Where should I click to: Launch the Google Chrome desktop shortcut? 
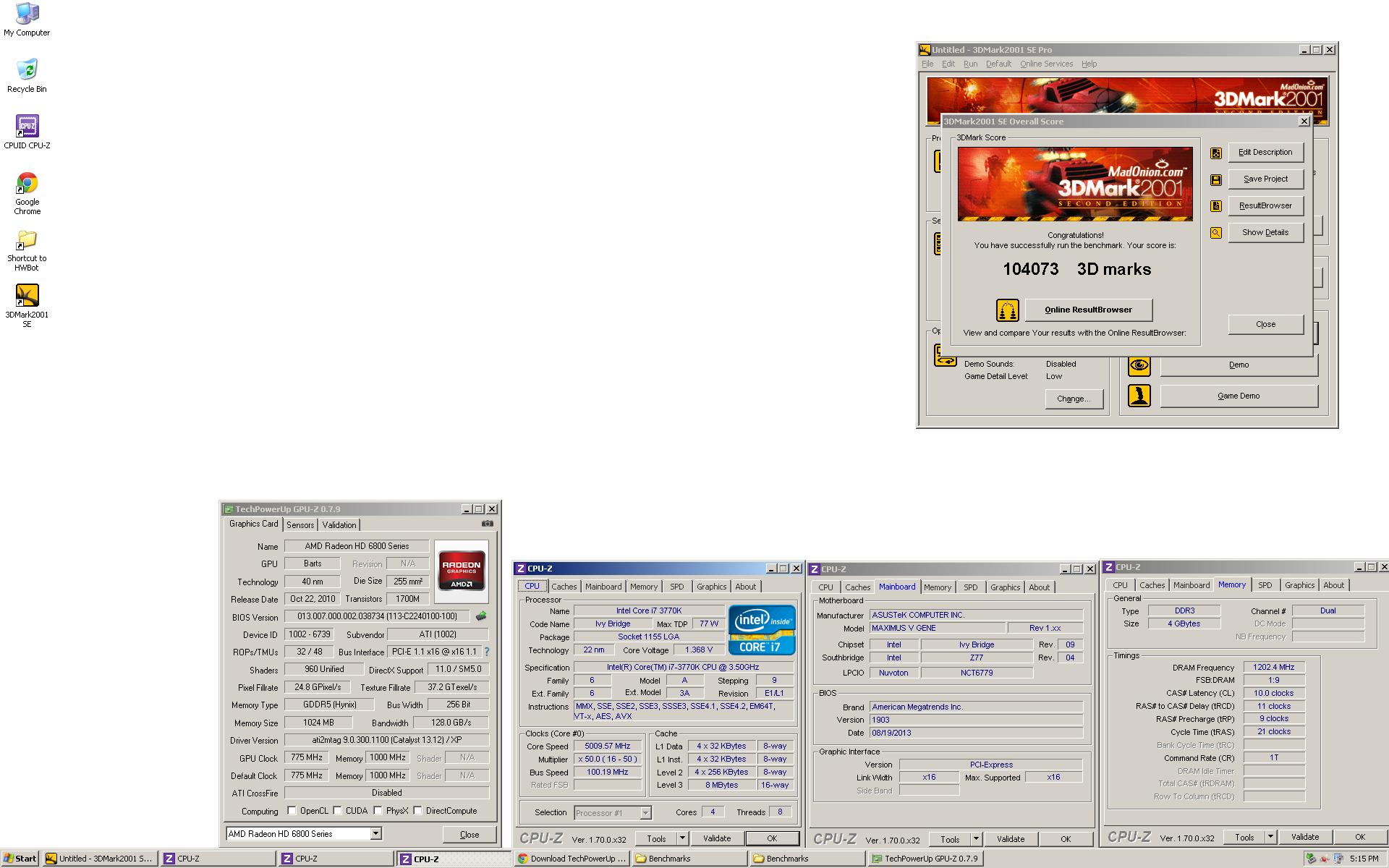point(27,193)
